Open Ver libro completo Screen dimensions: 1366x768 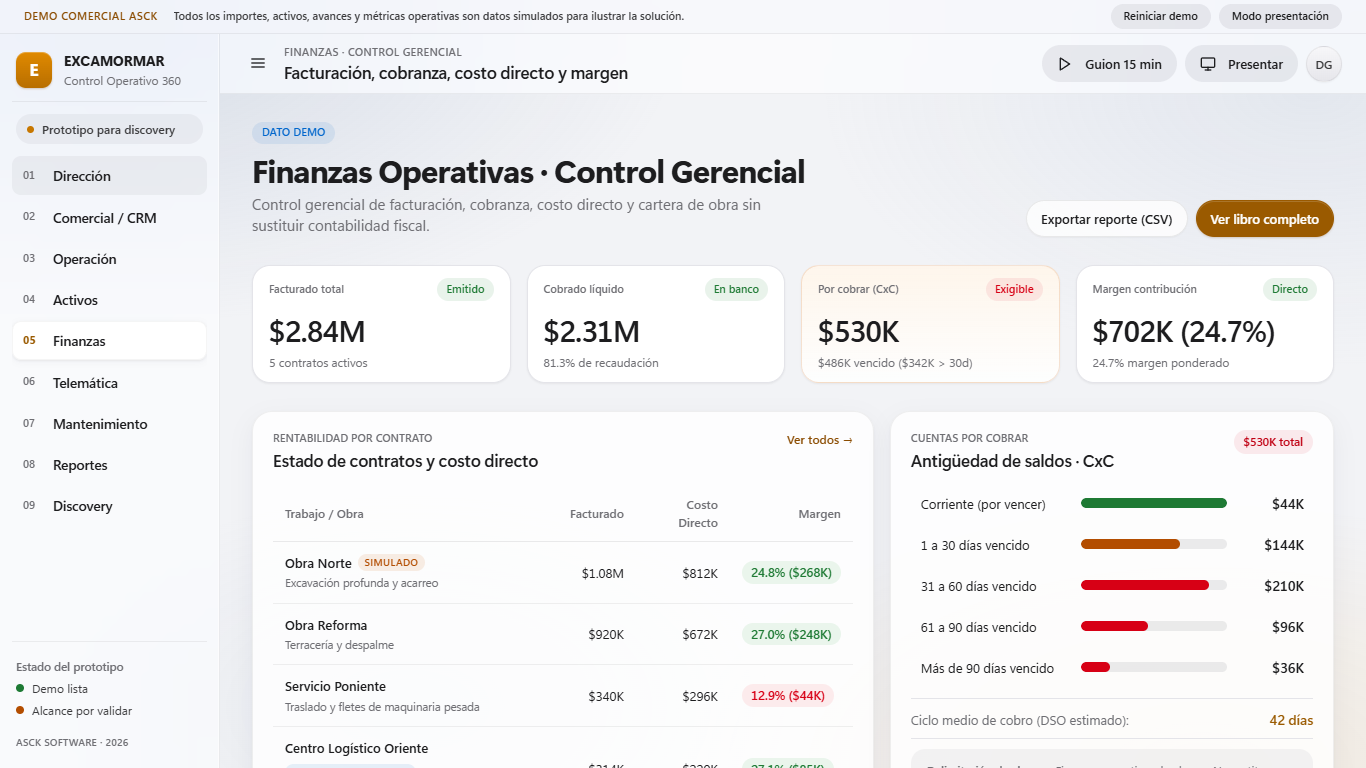click(1264, 219)
